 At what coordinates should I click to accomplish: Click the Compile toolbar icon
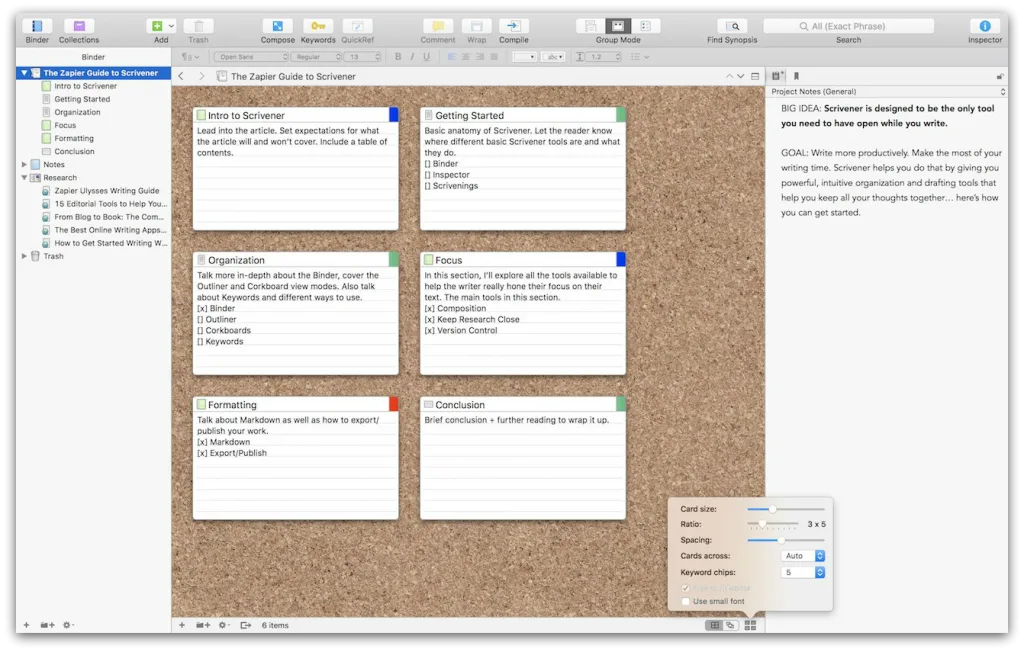(x=513, y=26)
